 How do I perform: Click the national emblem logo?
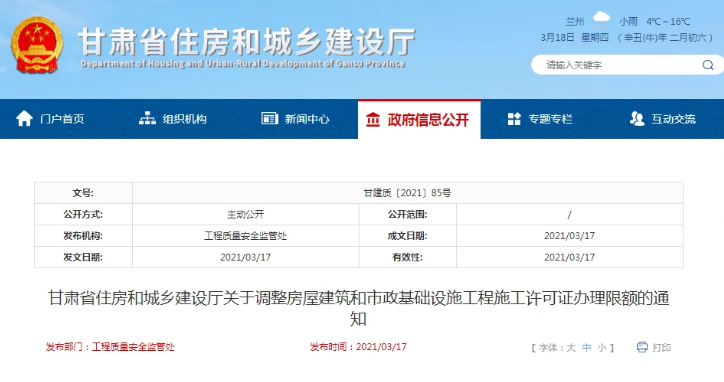point(37,45)
